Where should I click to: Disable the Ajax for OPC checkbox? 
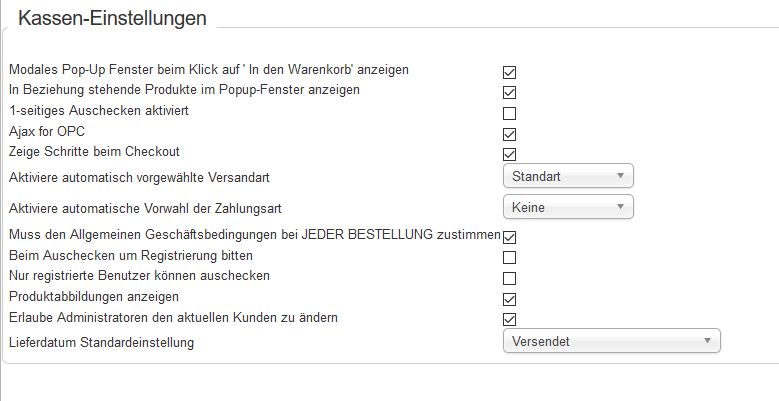point(509,134)
